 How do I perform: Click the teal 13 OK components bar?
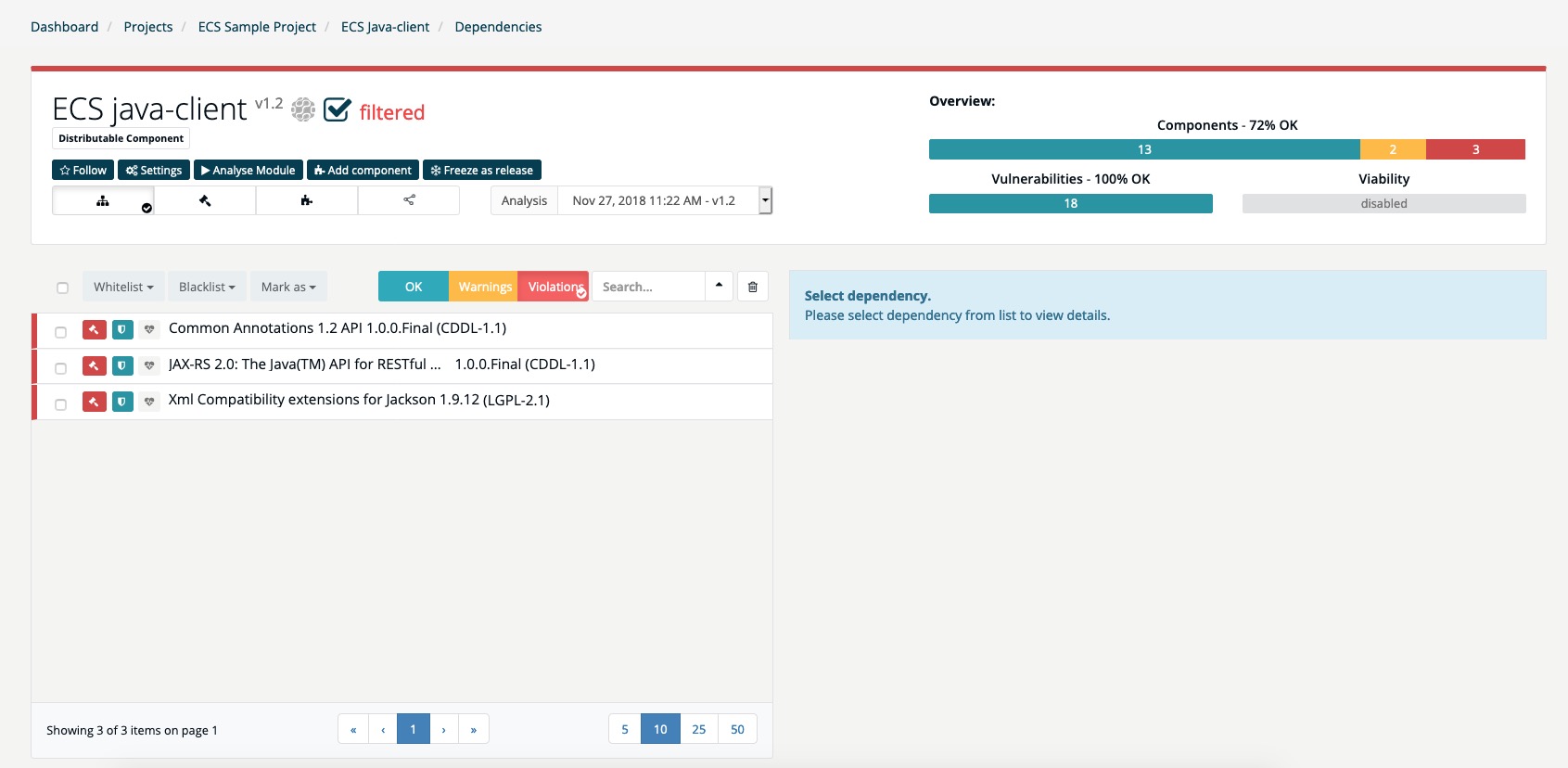tap(1144, 149)
